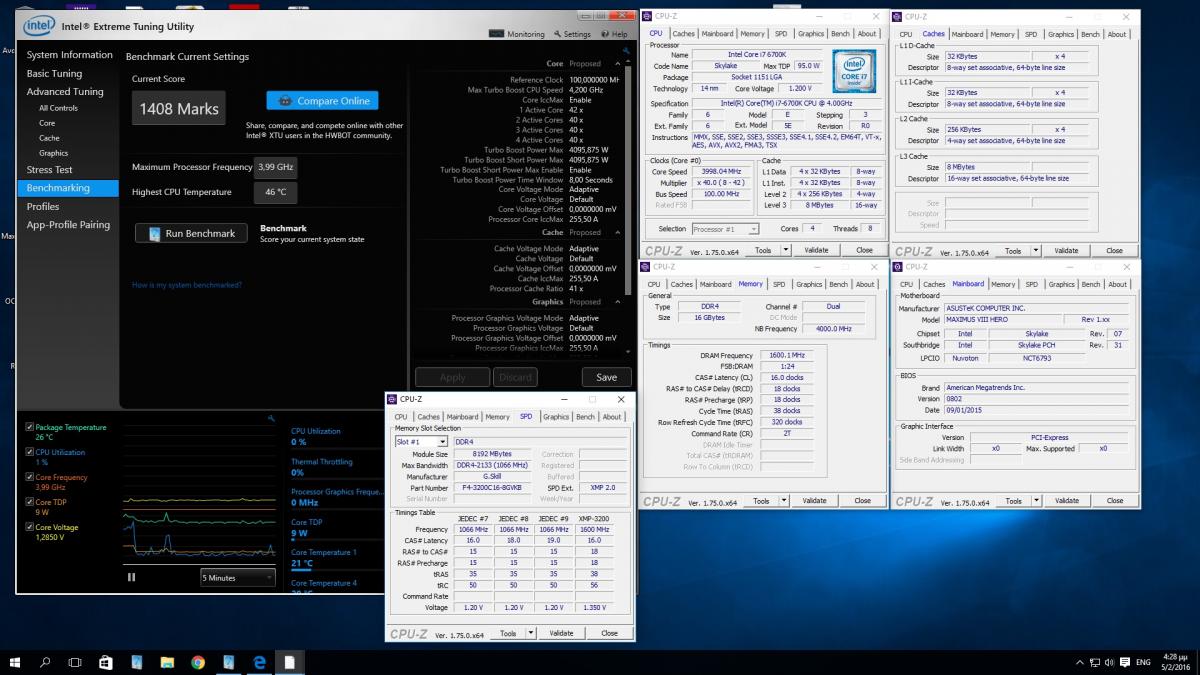Open Profiles in XTU sidebar

43,206
